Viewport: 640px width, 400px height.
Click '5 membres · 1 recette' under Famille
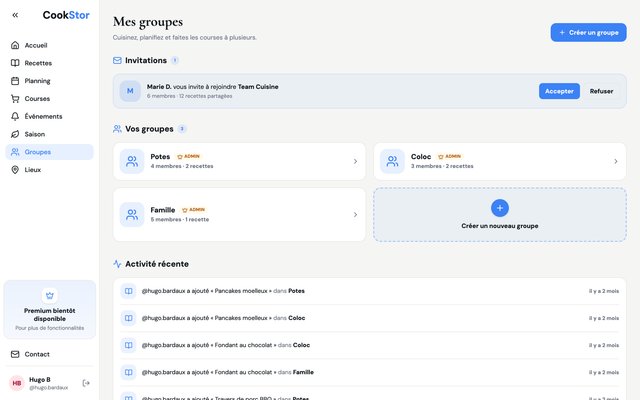(180, 220)
